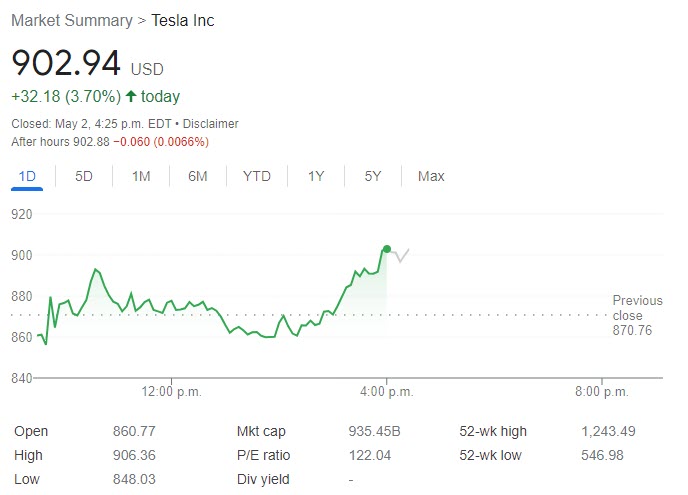Screen dimensions: 688x495
Task: Click the Previous close 870.76 label
Action: point(637,315)
